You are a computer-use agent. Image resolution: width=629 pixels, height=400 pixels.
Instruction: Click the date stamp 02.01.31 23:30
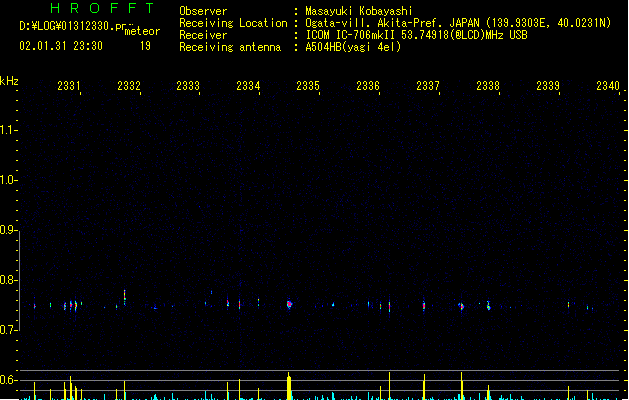(61, 46)
